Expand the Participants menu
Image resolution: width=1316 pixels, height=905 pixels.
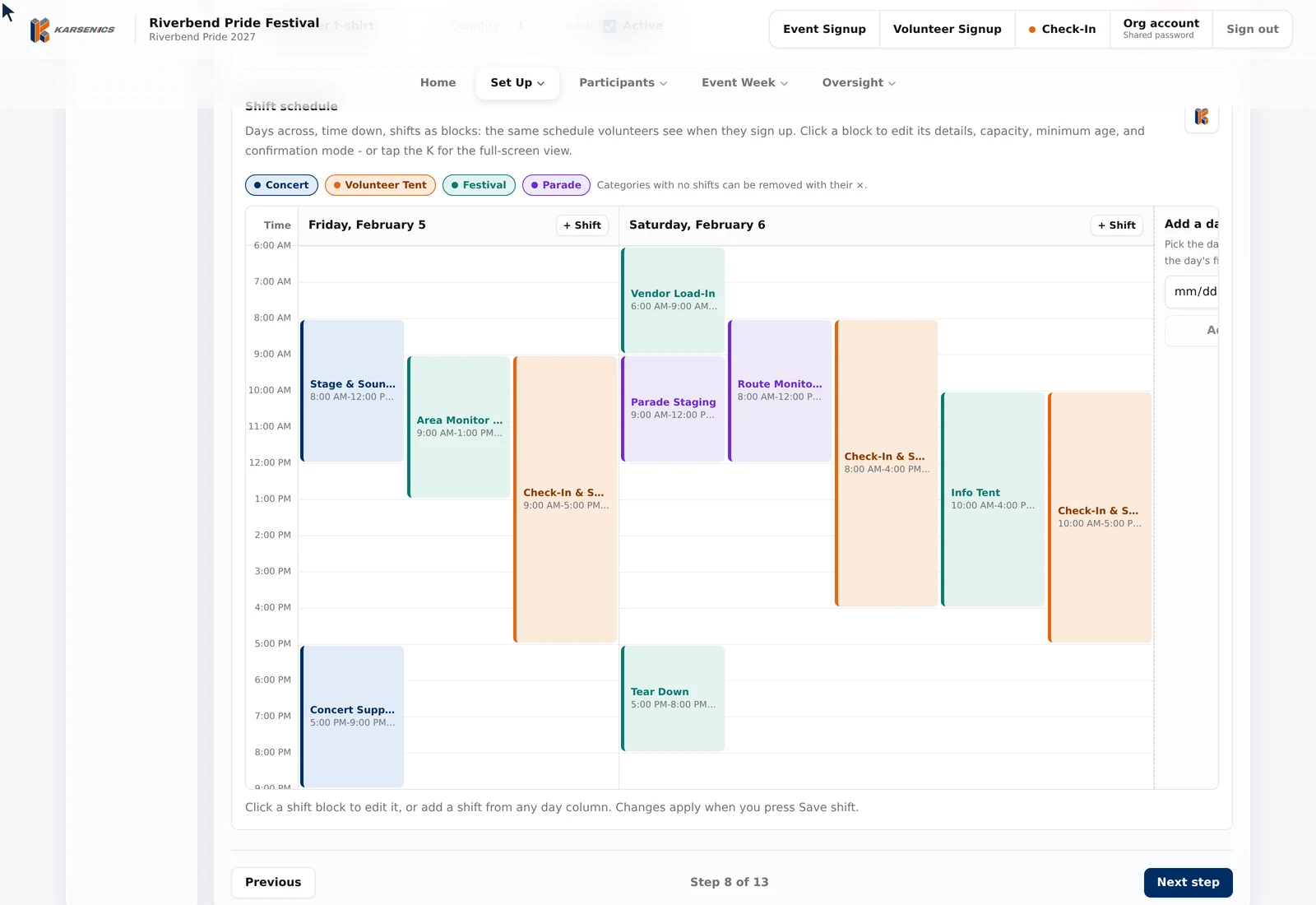click(623, 83)
